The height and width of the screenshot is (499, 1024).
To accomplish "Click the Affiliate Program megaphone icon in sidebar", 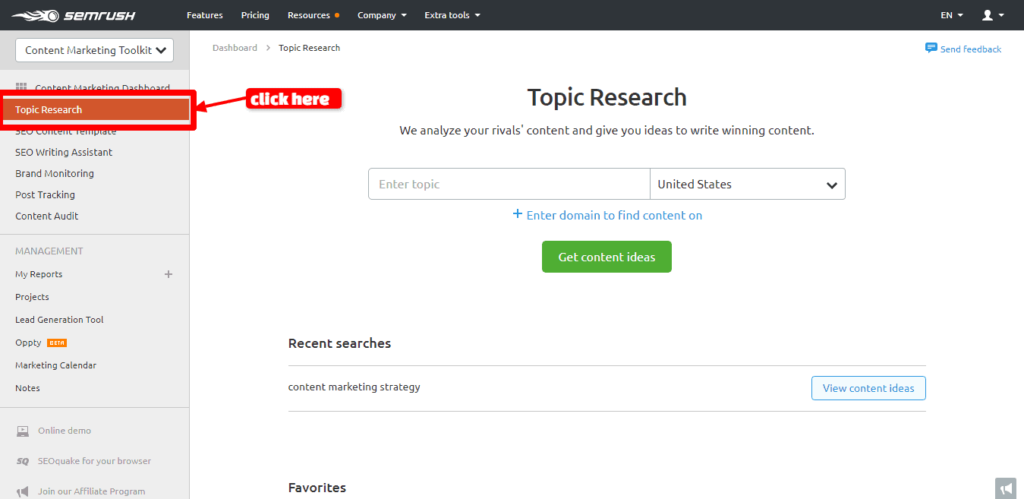I will 23,491.
